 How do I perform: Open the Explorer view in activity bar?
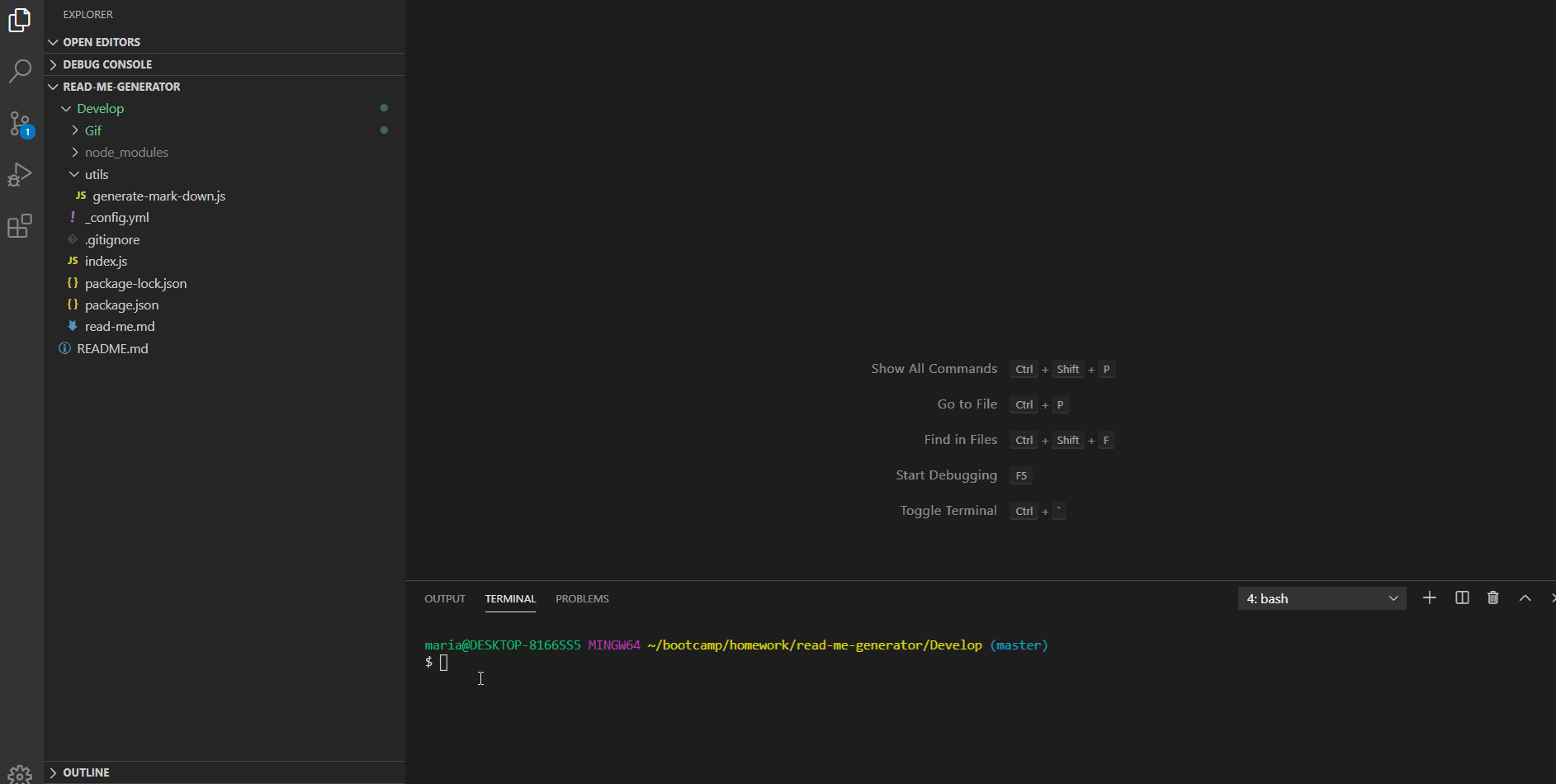pyautogui.click(x=20, y=20)
